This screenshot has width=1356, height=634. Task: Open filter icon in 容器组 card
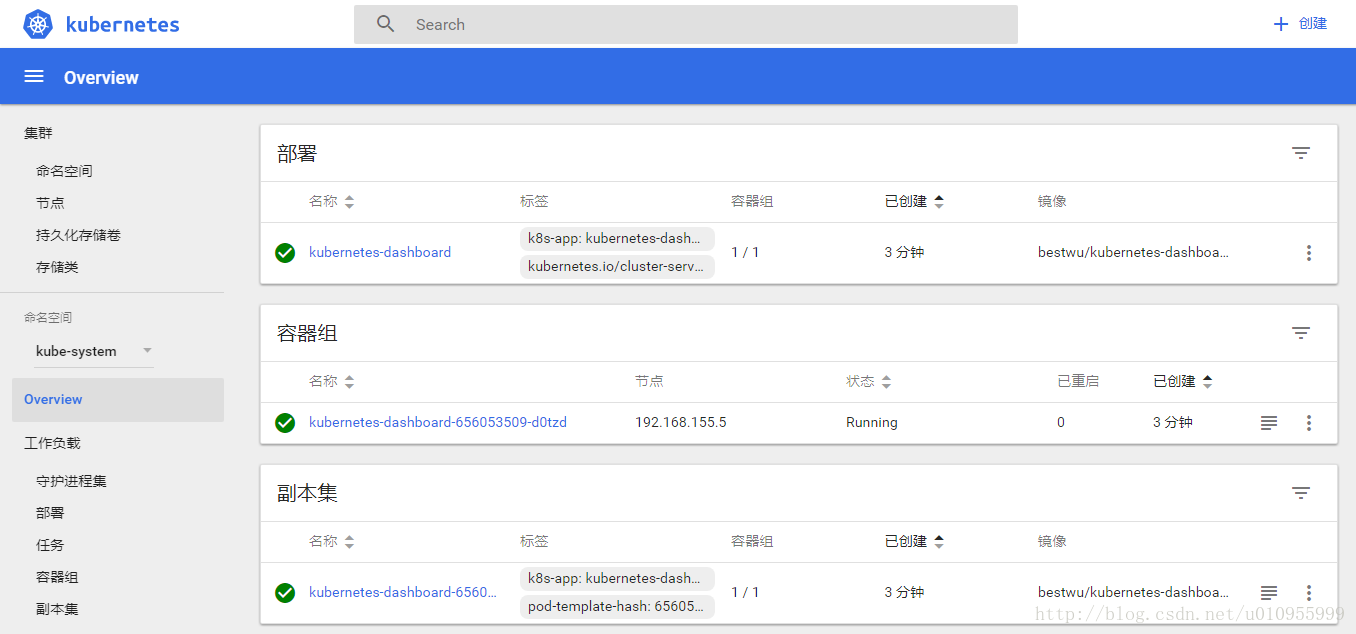click(x=1301, y=333)
